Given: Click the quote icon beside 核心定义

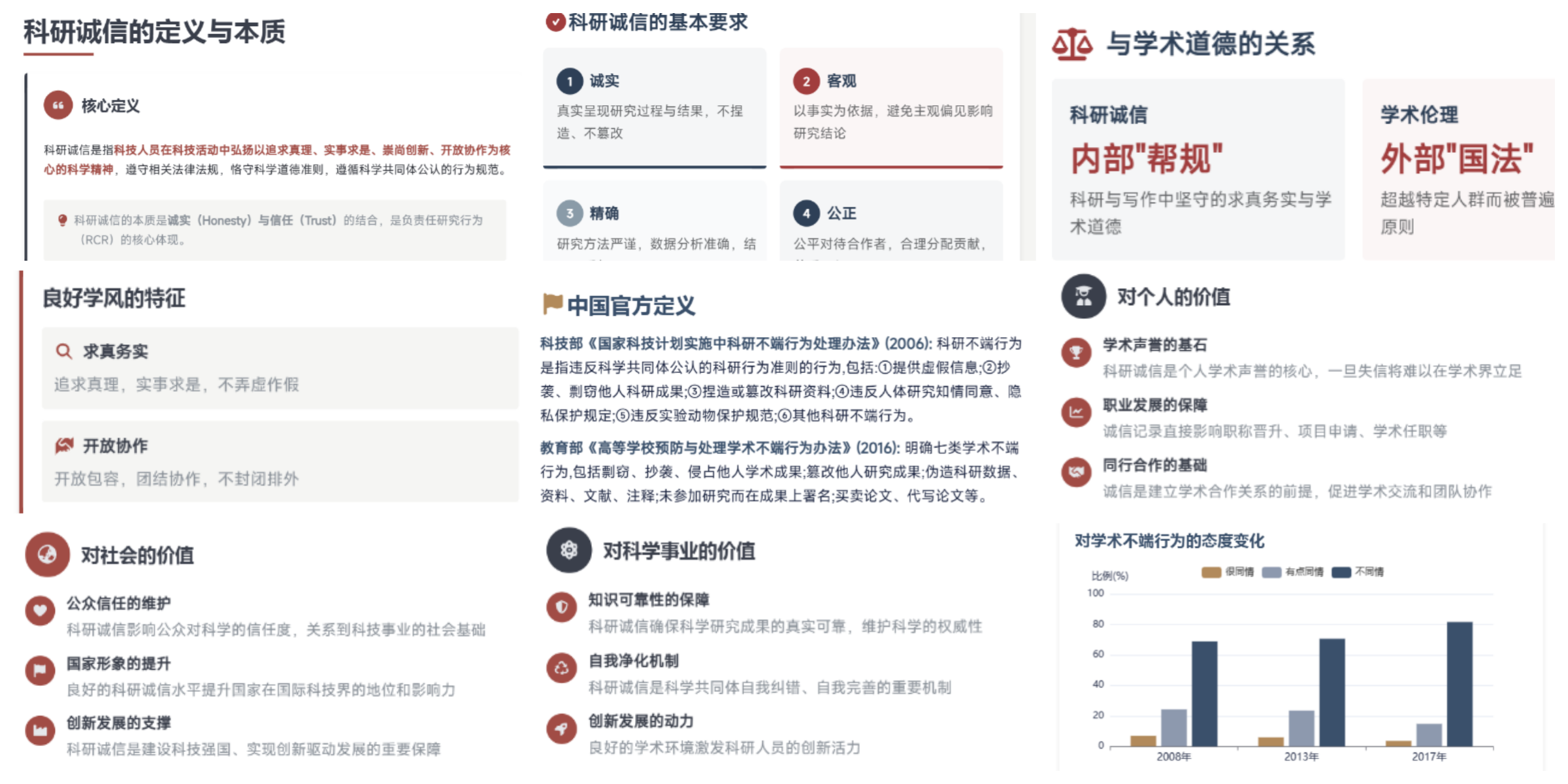Looking at the screenshot, I should click(58, 105).
